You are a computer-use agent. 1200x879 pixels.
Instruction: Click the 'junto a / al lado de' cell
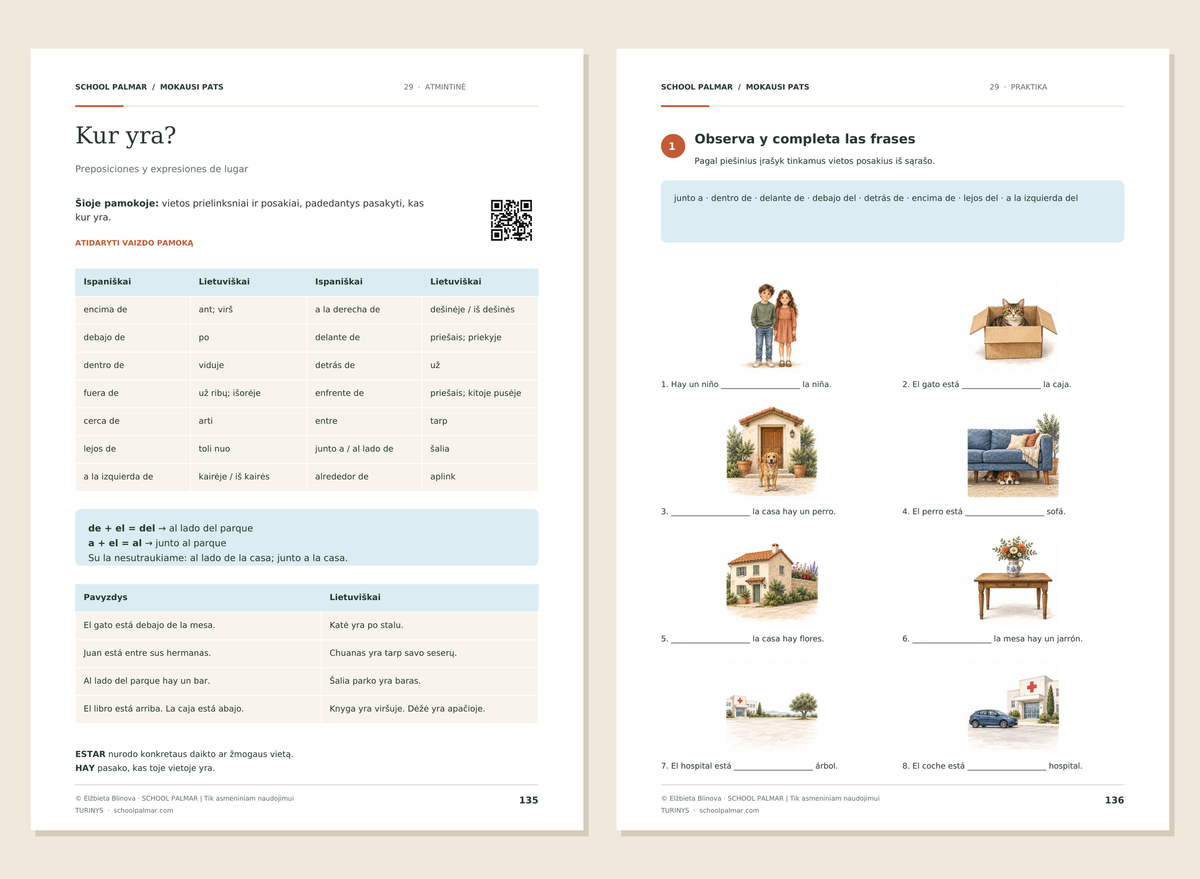pyautogui.click(x=364, y=450)
